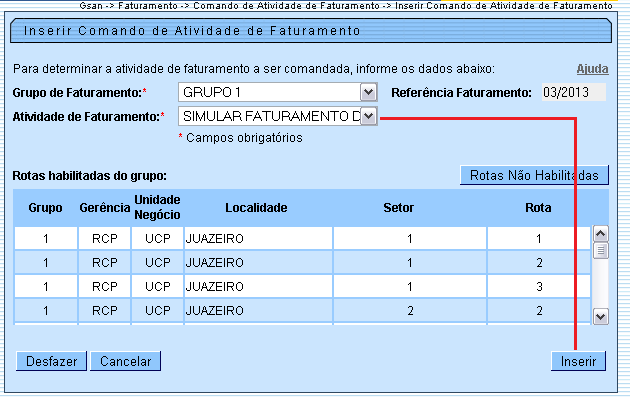Click JUAZEIRO in the Rota 3 row

coord(215,287)
